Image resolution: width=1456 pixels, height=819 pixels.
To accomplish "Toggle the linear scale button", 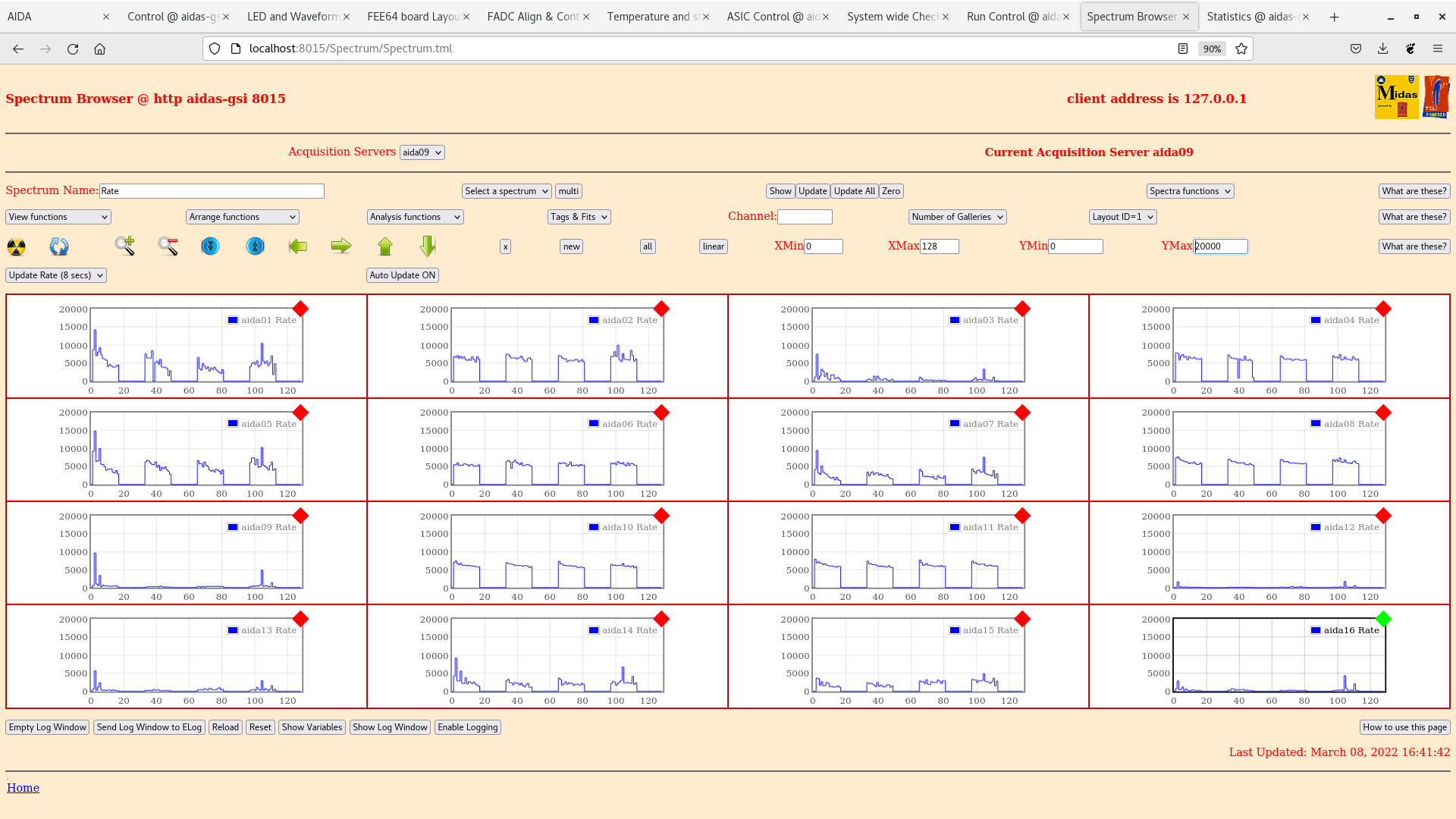I will 713,246.
